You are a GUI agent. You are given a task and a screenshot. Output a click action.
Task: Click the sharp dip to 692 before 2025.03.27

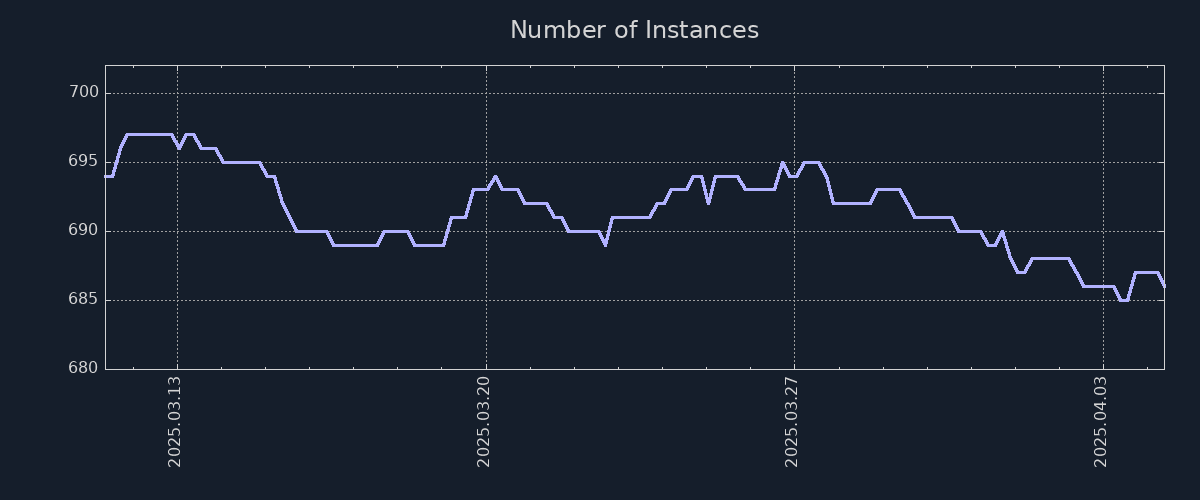pos(708,203)
